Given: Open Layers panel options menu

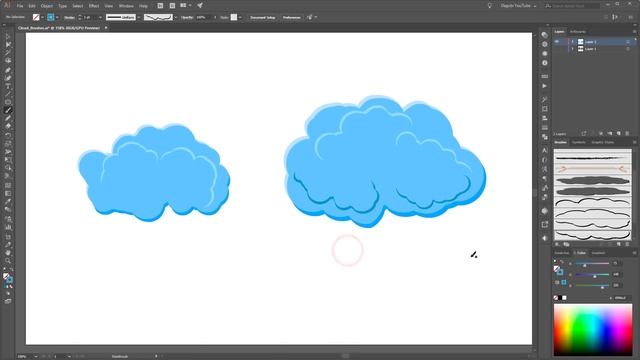Looking at the screenshot, I should [x=634, y=31].
